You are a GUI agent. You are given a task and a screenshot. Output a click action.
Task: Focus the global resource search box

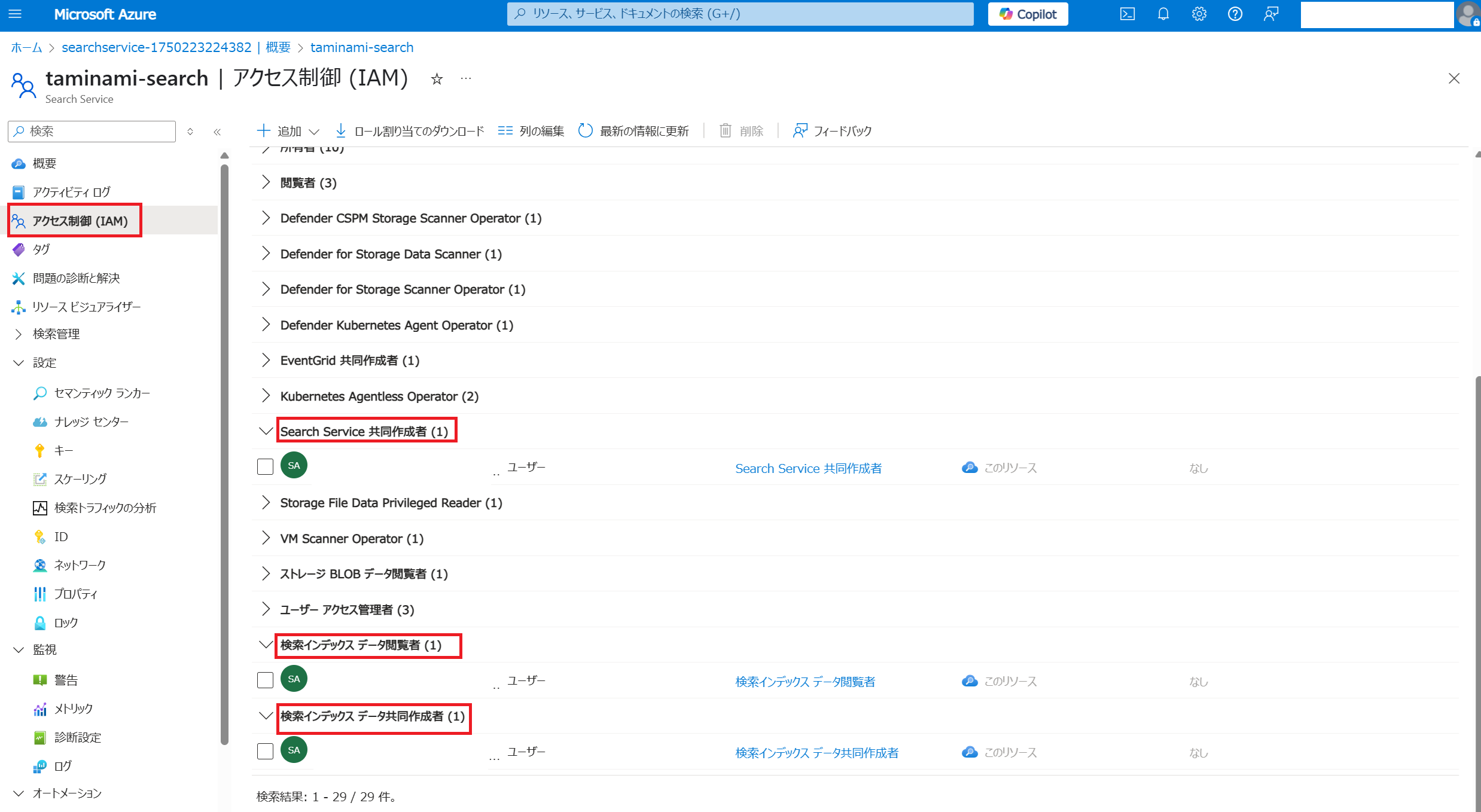(x=740, y=14)
